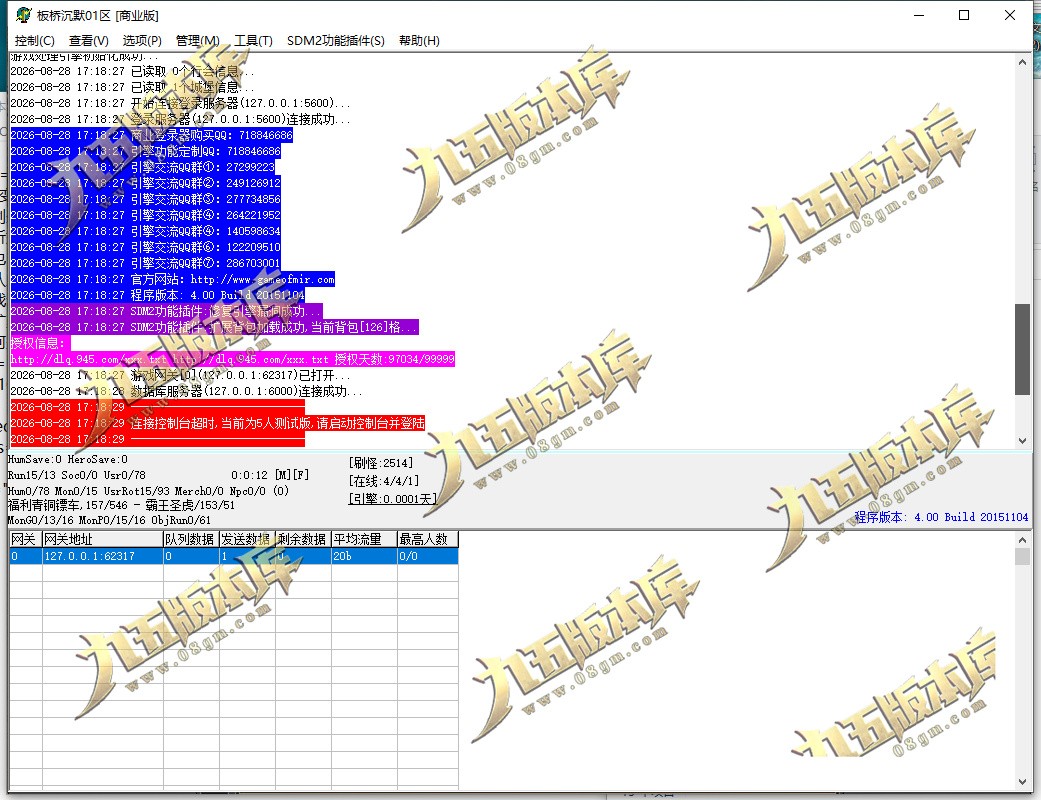The height and width of the screenshot is (800, 1041).
Task: Click 程序版本: 4.00 Build 20151104 blue label
Action: tap(941, 517)
